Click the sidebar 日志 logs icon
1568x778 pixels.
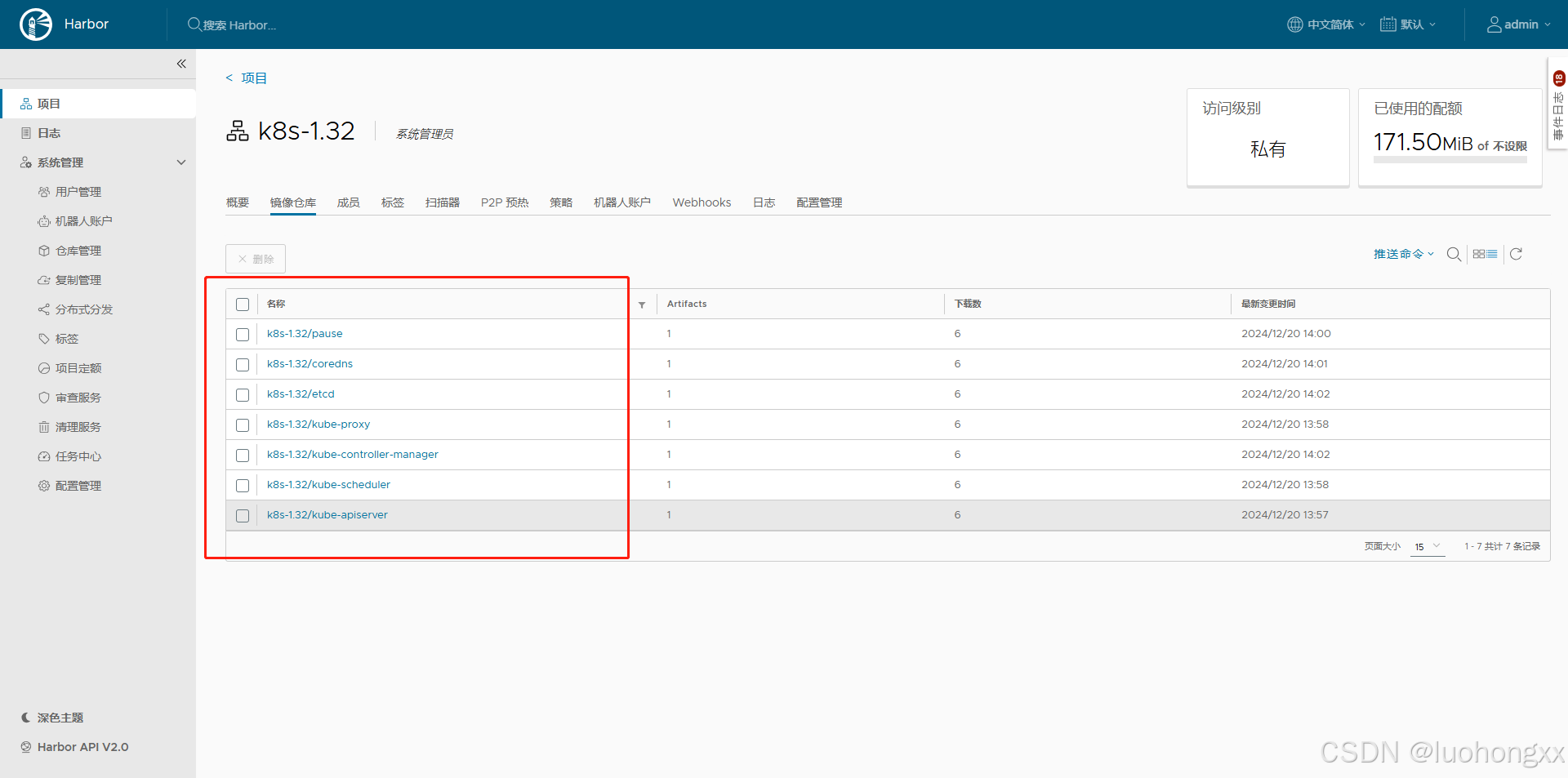pos(26,133)
